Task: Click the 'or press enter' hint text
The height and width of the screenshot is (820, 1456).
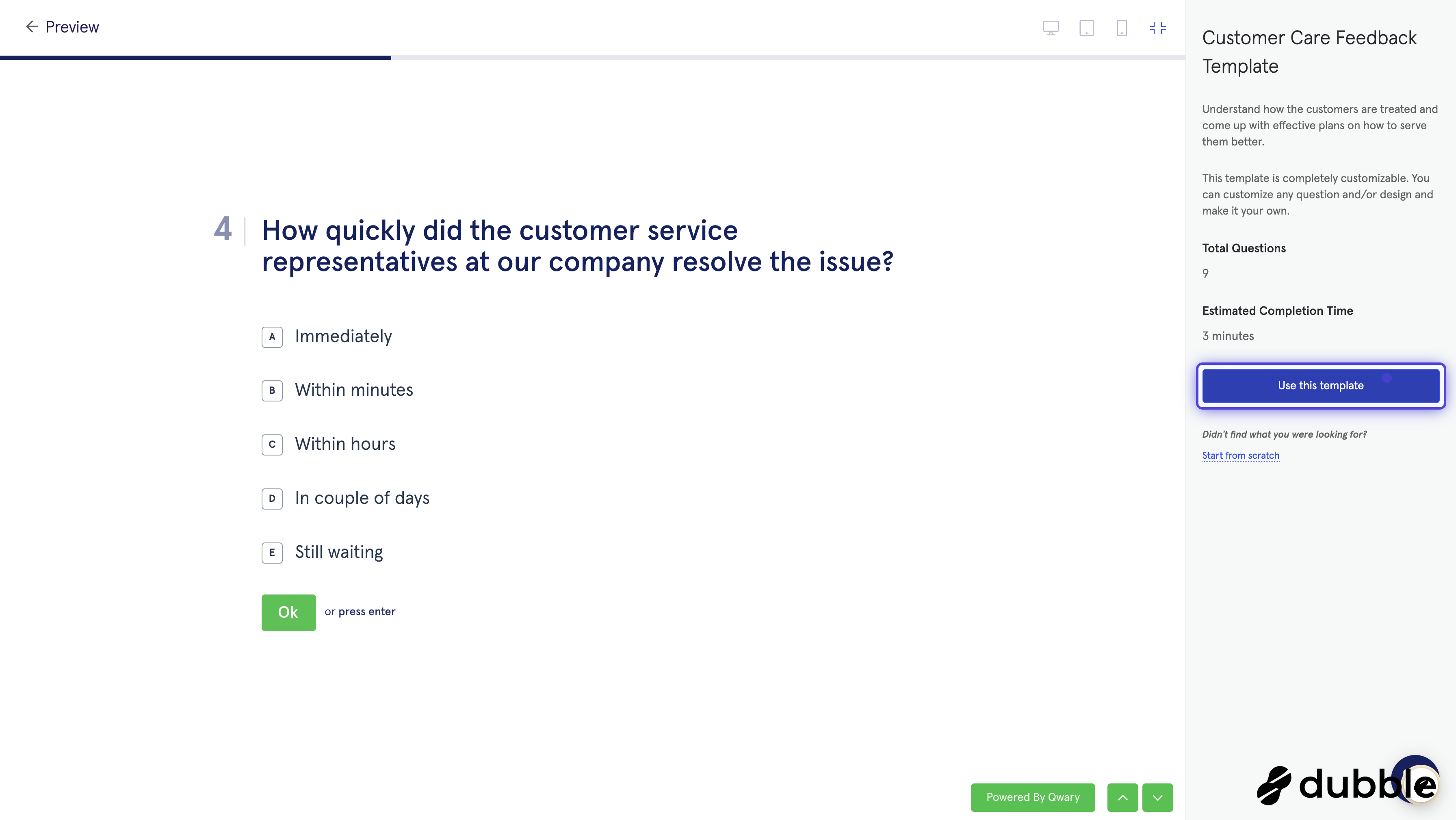Action: (x=360, y=611)
